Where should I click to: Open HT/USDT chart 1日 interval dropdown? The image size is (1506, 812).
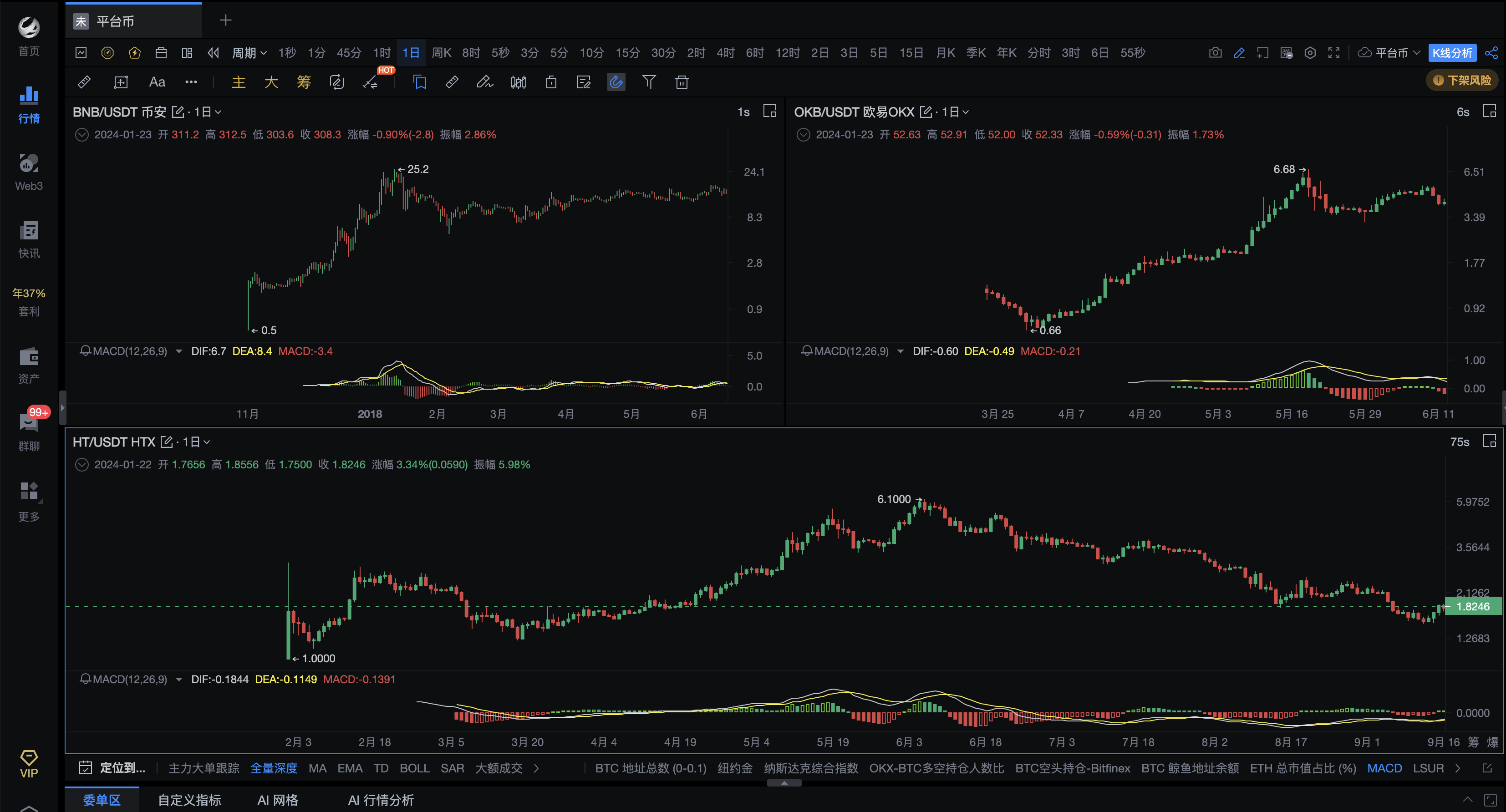click(196, 442)
